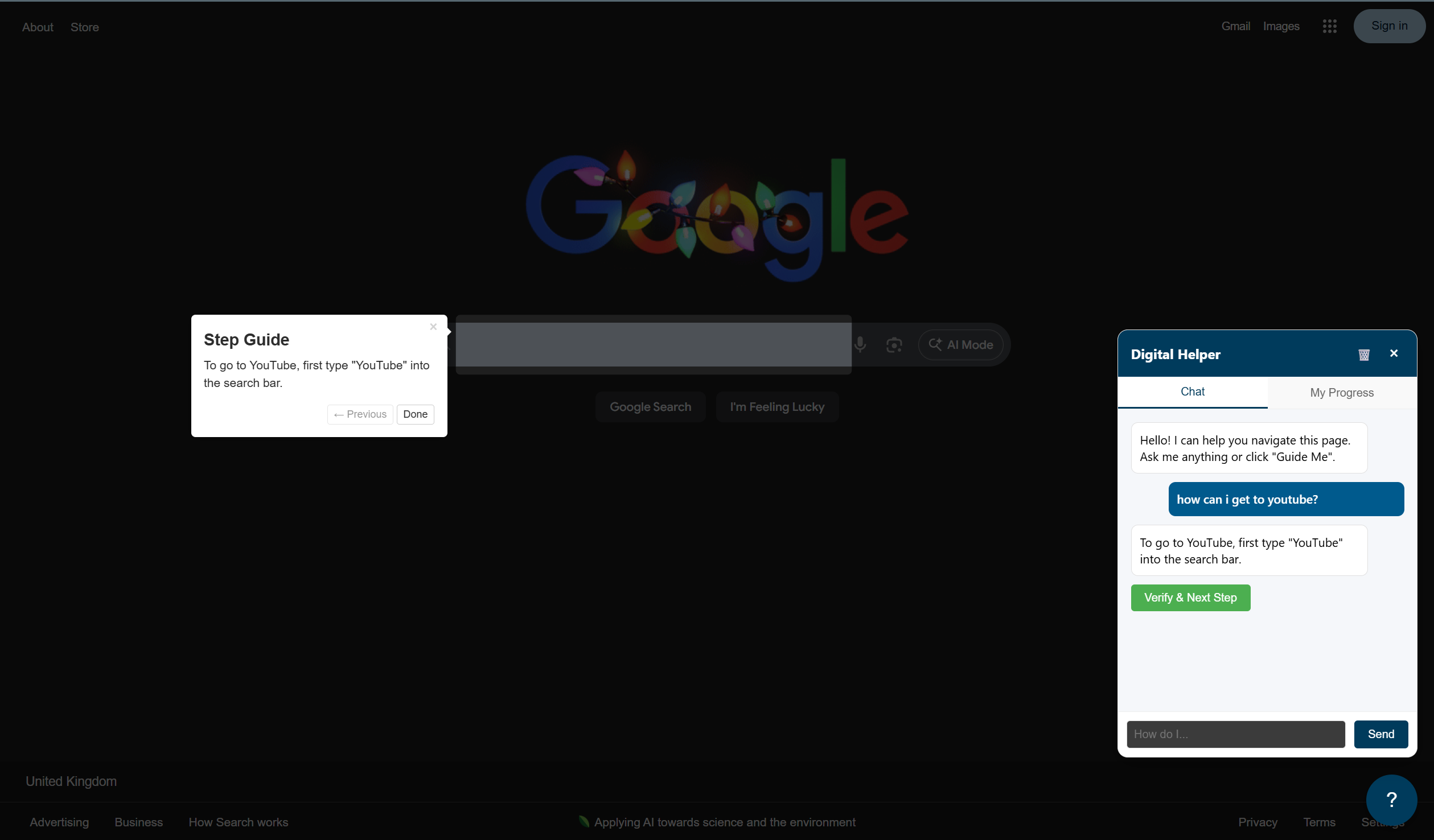Click the search by image camera icon
Viewport: 1434px width, 840px height.
click(x=894, y=345)
